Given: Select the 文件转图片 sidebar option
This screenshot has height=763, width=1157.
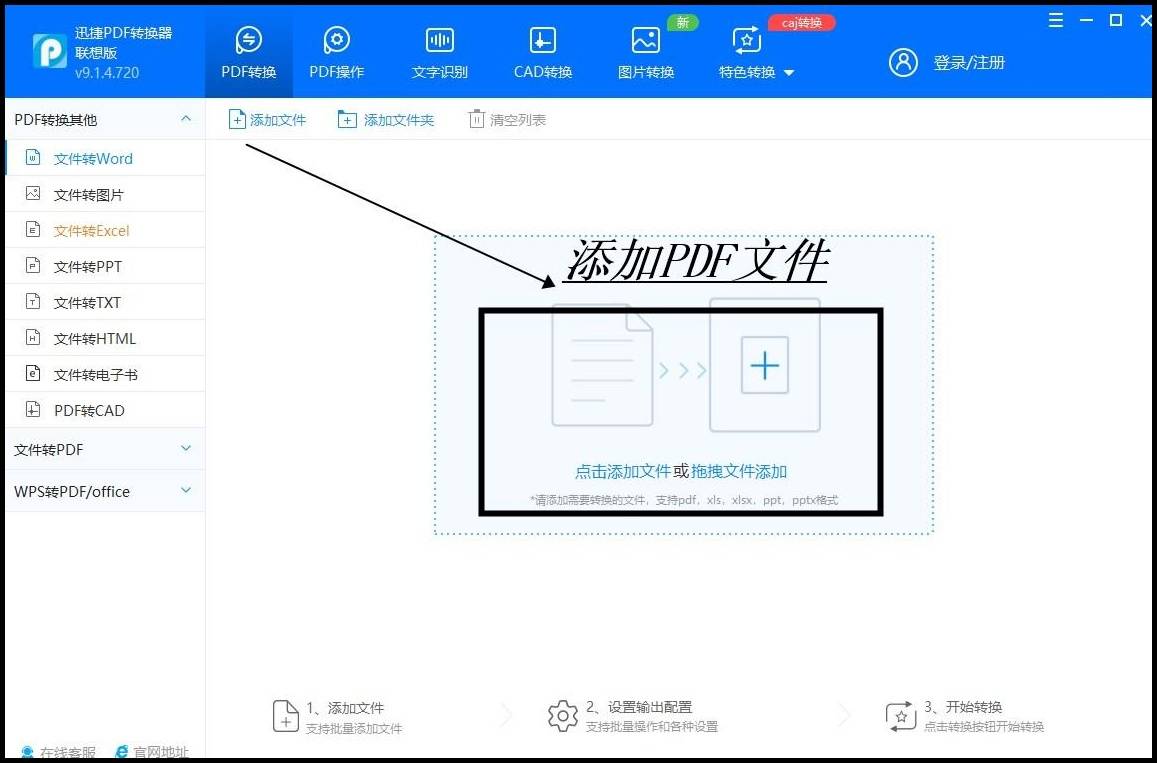Looking at the screenshot, I should pyautogui.click(x=92, y=193).
